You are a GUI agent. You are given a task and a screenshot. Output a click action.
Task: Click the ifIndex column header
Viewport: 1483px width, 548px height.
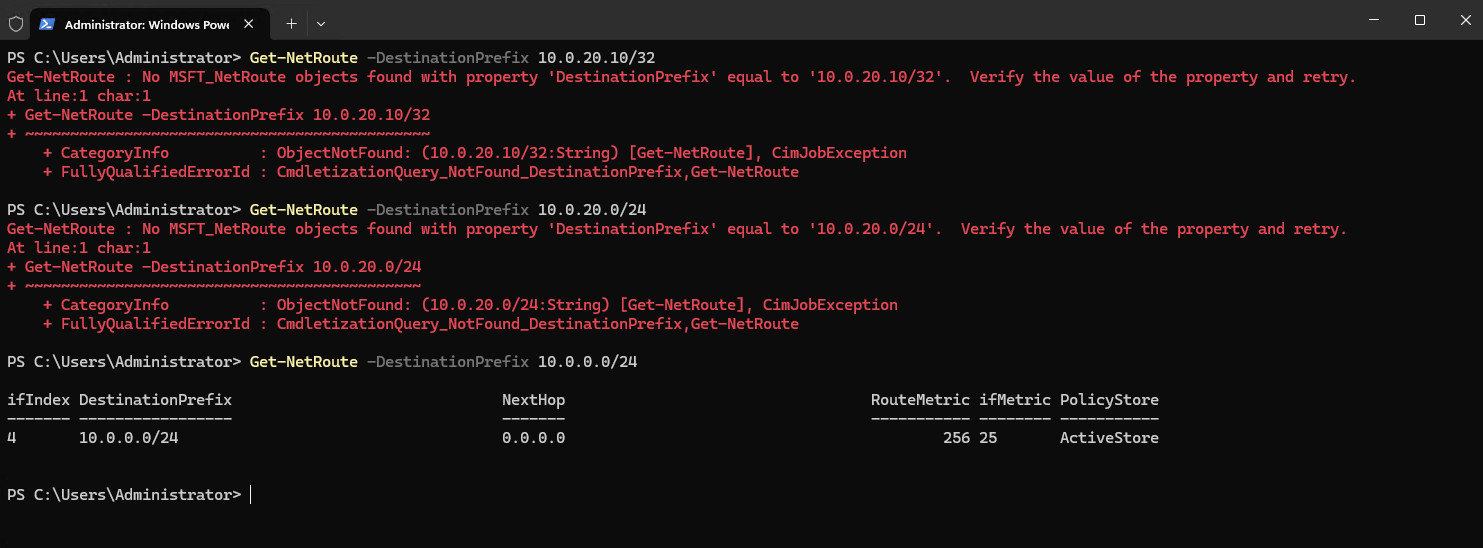click(x=38, y=400)
